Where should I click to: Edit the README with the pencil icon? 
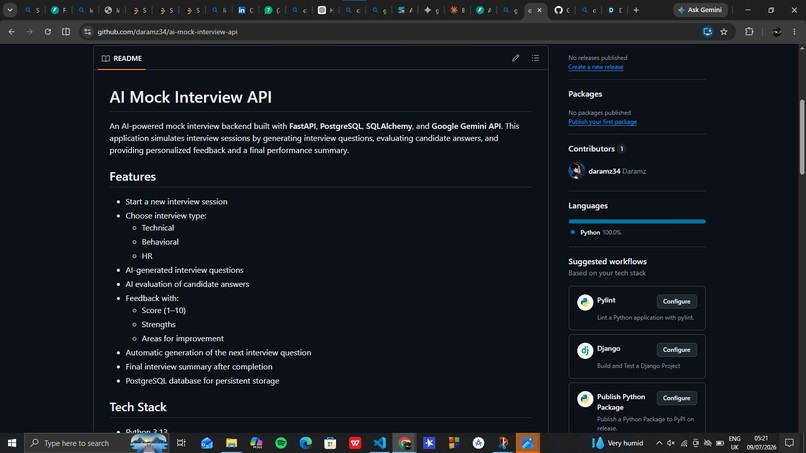coord(516,58)
